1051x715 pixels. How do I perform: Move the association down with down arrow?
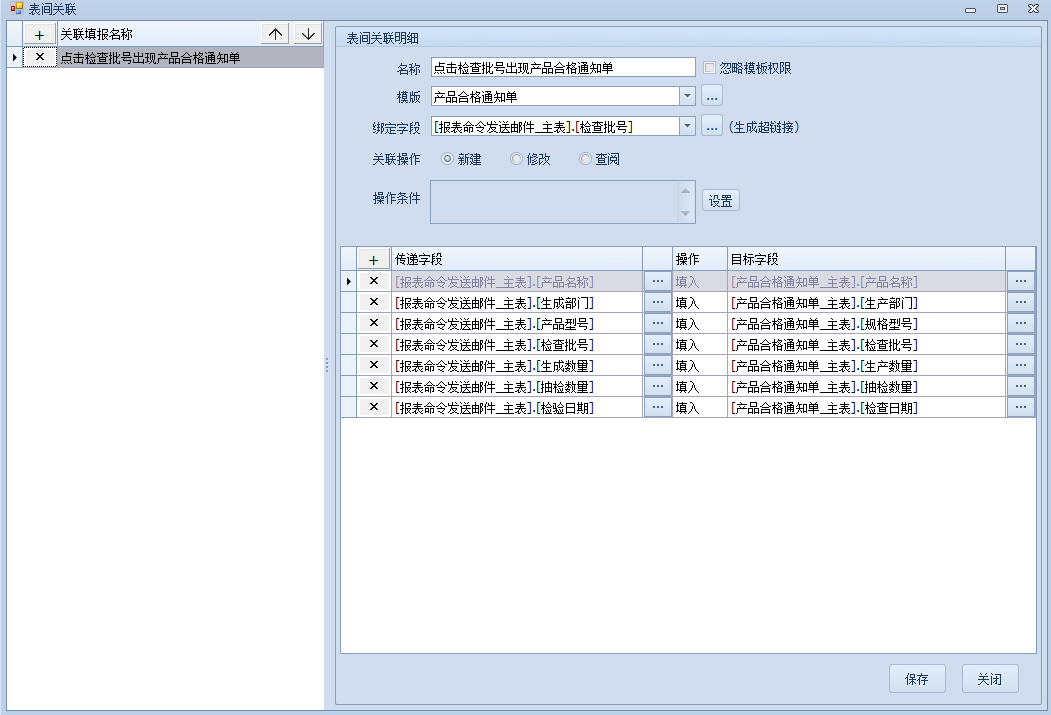pos(308,34)
